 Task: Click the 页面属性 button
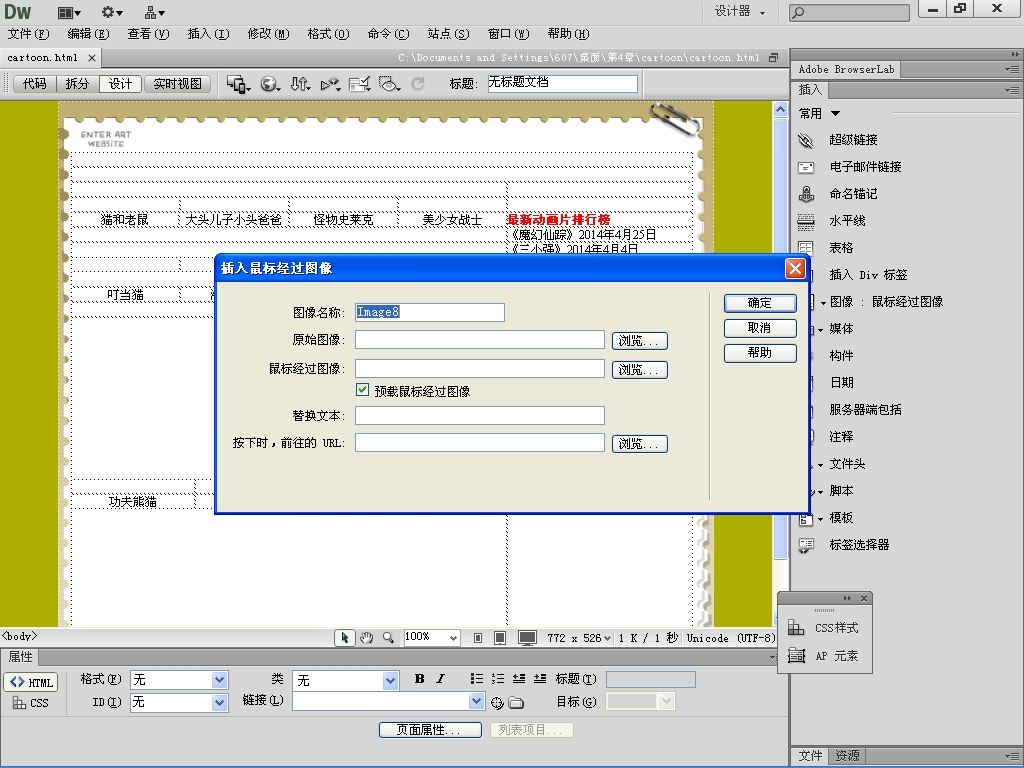(x=430, y=729)
